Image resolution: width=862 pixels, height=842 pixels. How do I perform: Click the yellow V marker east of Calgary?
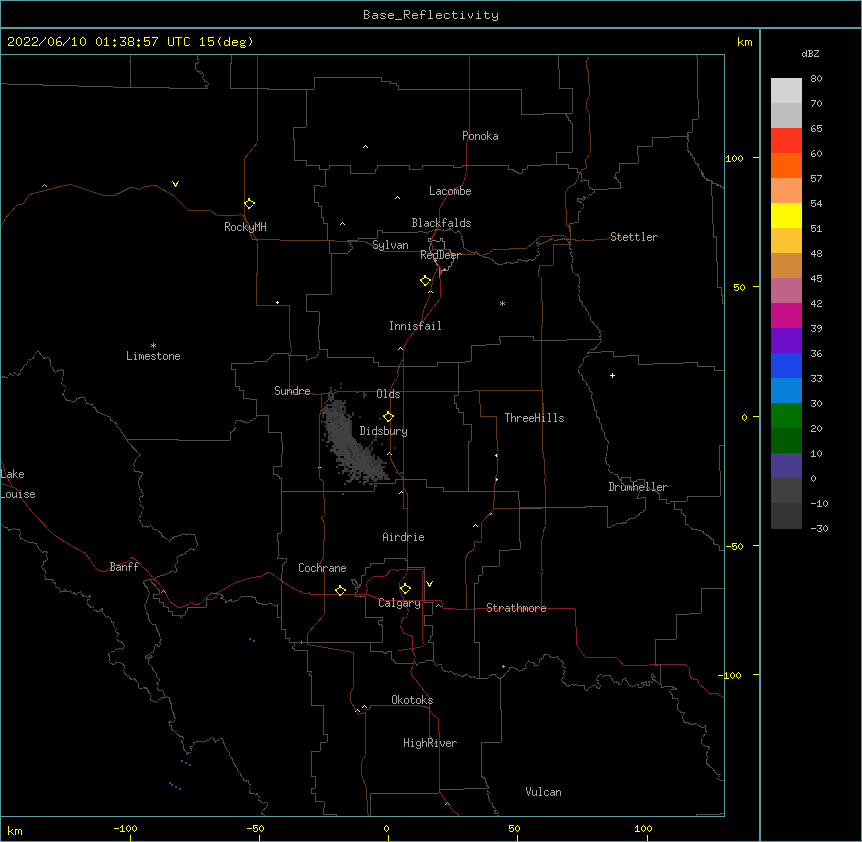[x=429, y=584]
